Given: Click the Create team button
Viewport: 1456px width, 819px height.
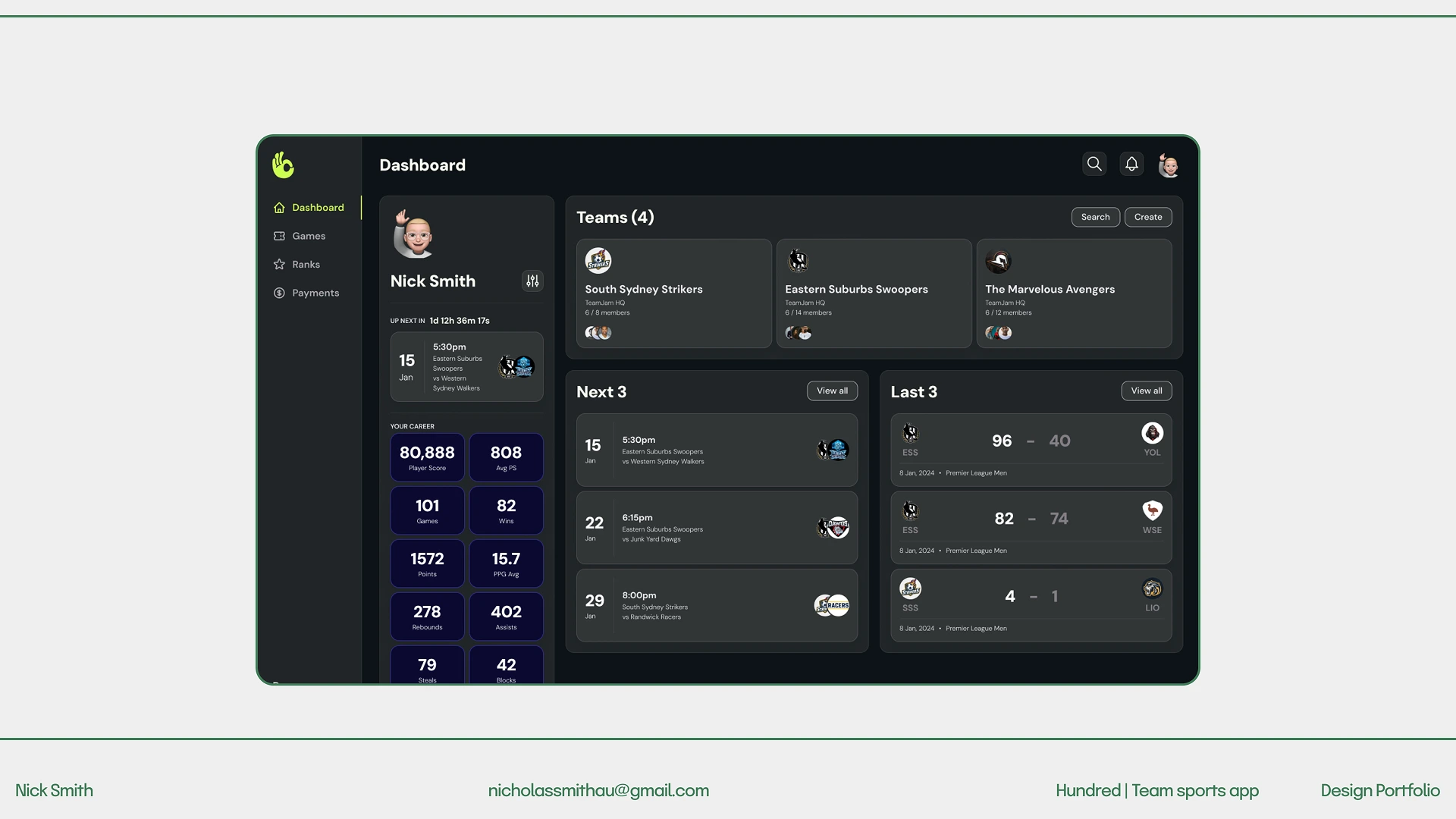Looking at the screenshot, I should 1147,217.
